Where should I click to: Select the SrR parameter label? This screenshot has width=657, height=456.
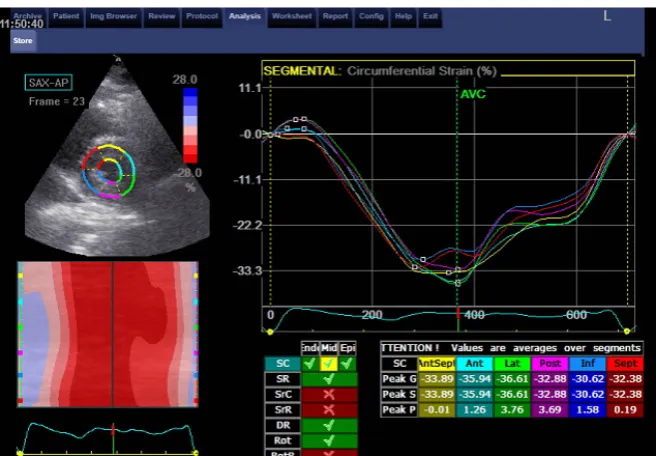tap(283, 410)
